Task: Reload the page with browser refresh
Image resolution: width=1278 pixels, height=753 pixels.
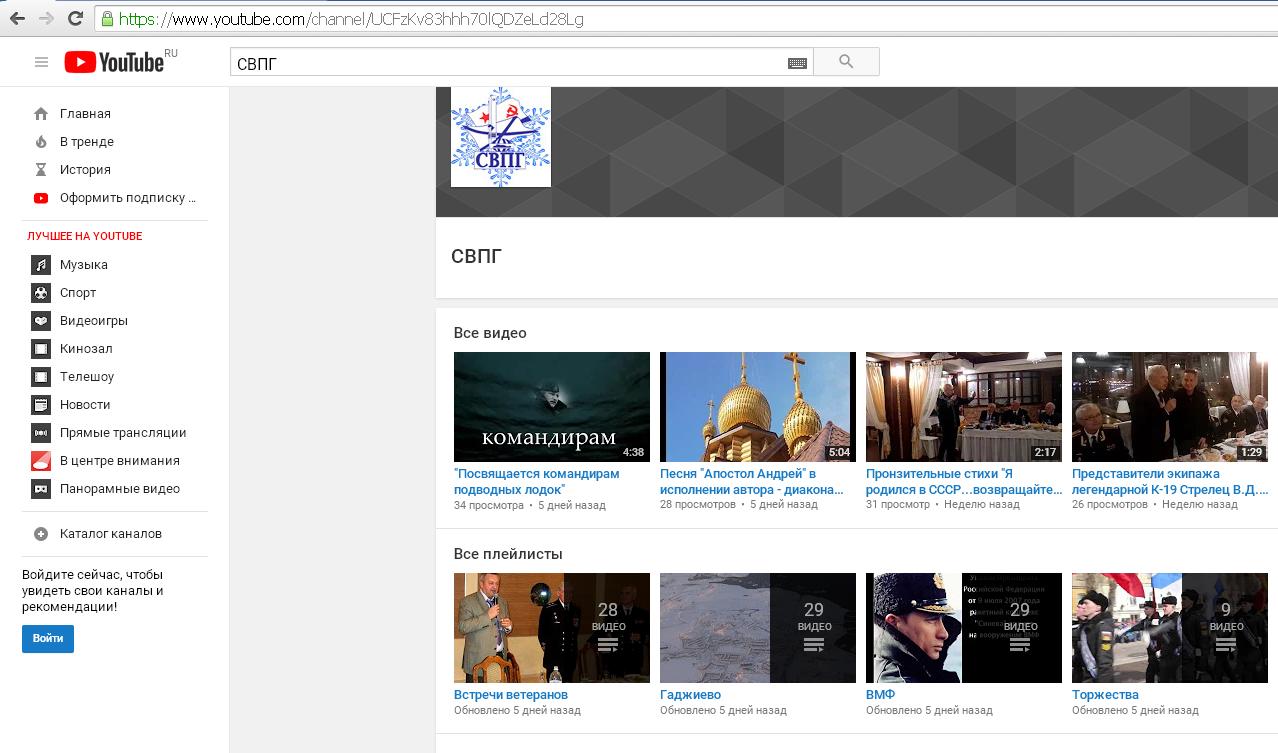Action: pos(75,19)
